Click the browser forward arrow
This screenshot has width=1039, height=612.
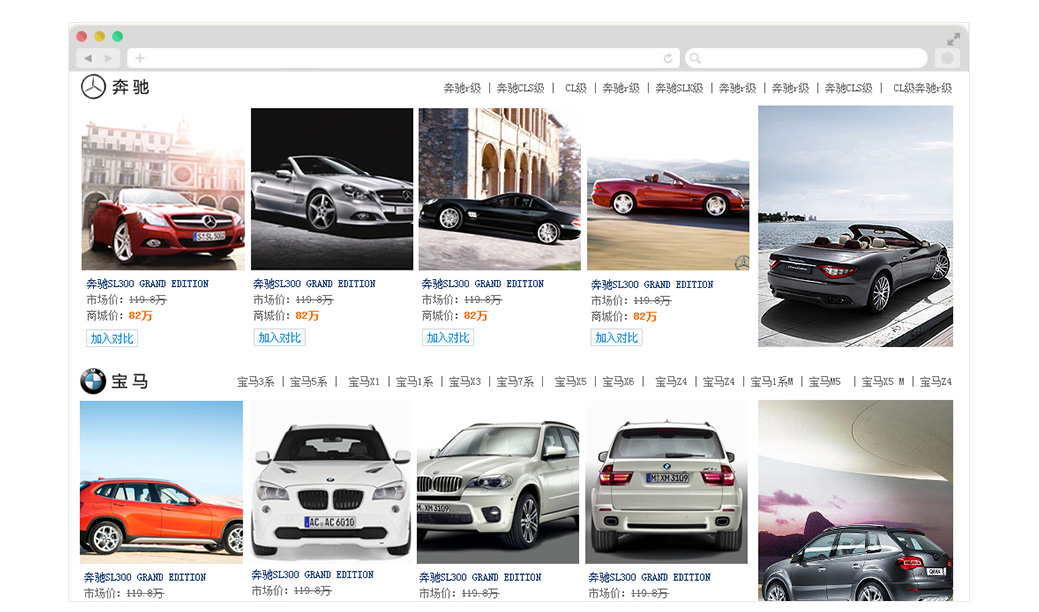tap(108, 58)
